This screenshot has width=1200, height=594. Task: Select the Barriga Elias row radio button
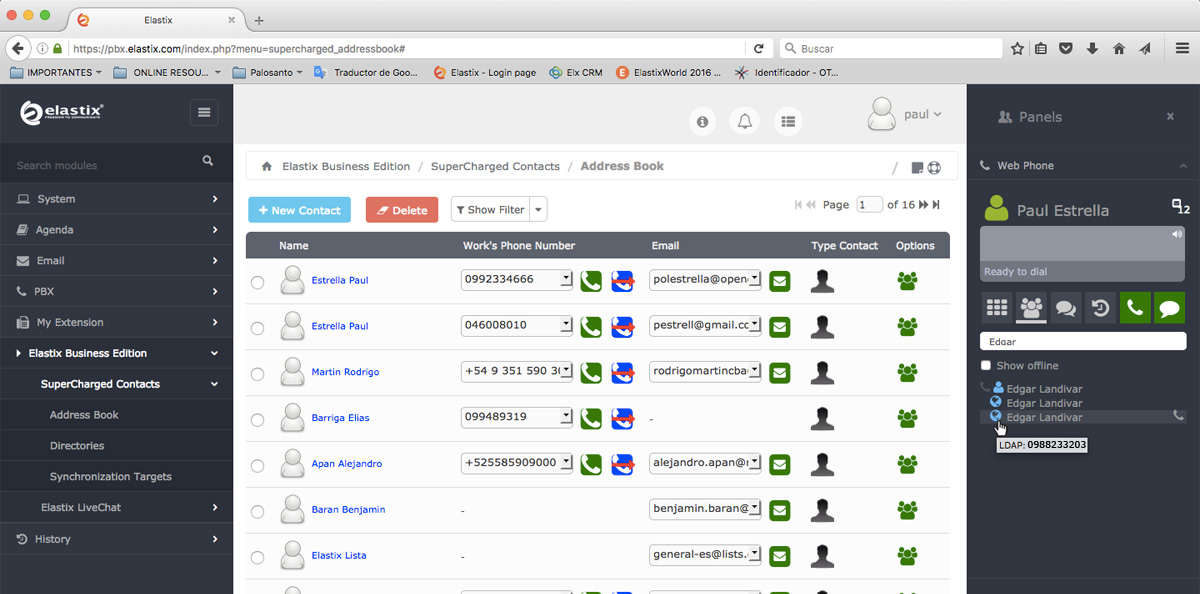(258, 421)
